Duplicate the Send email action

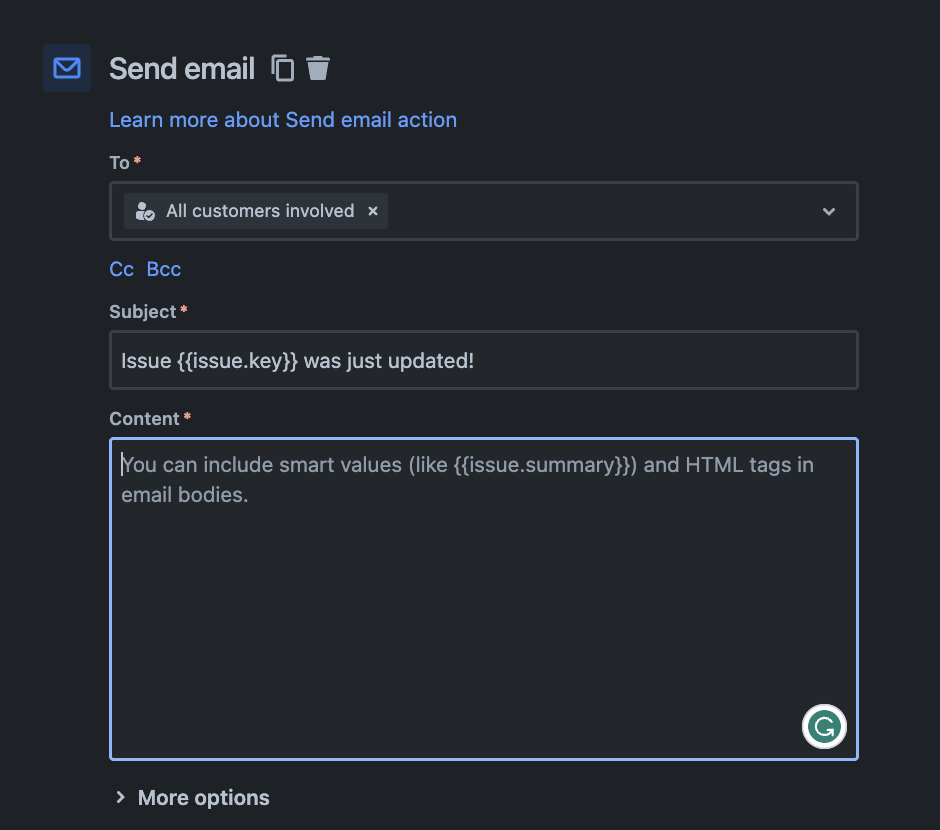coord(283,68)
